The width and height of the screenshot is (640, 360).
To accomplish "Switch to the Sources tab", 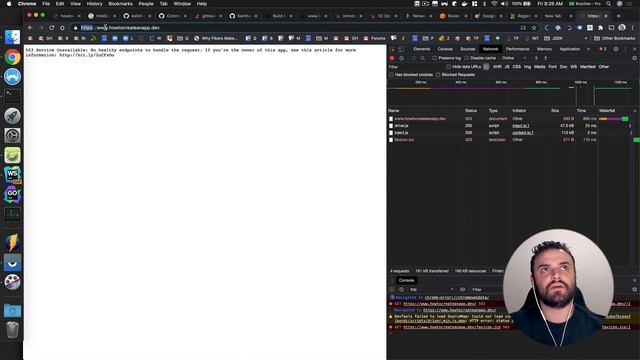I will (467, 49).
